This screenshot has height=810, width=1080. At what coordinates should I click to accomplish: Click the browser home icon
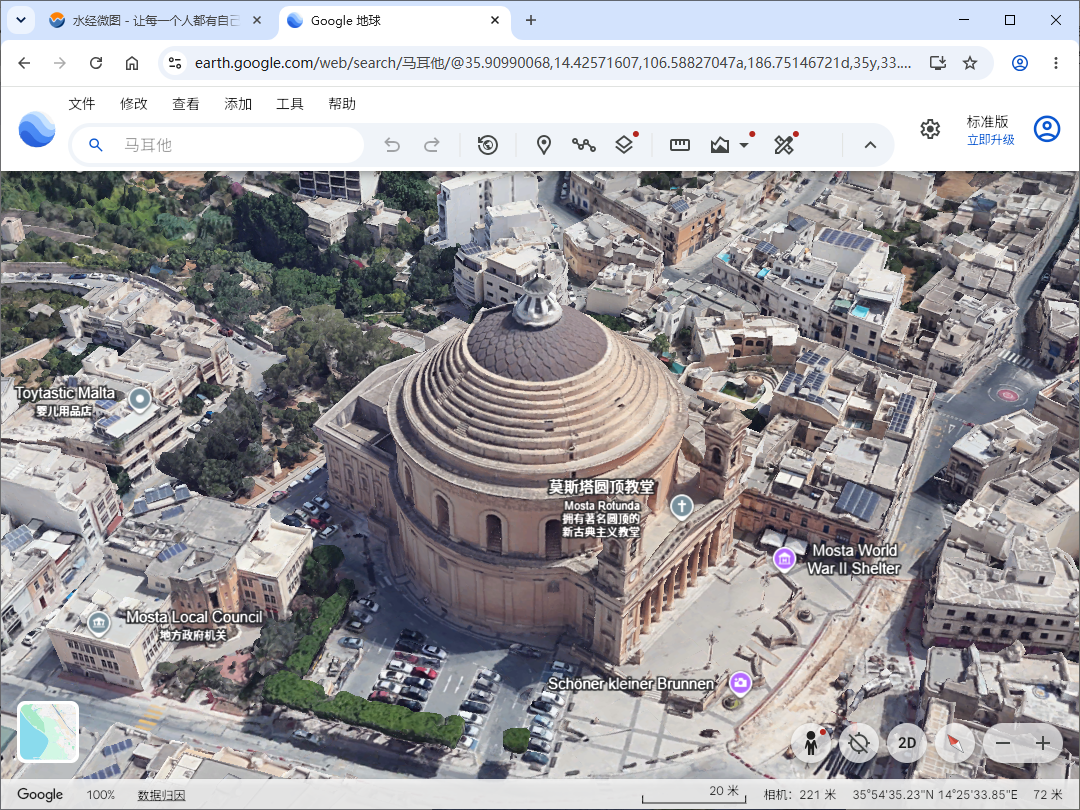[132, 63]
